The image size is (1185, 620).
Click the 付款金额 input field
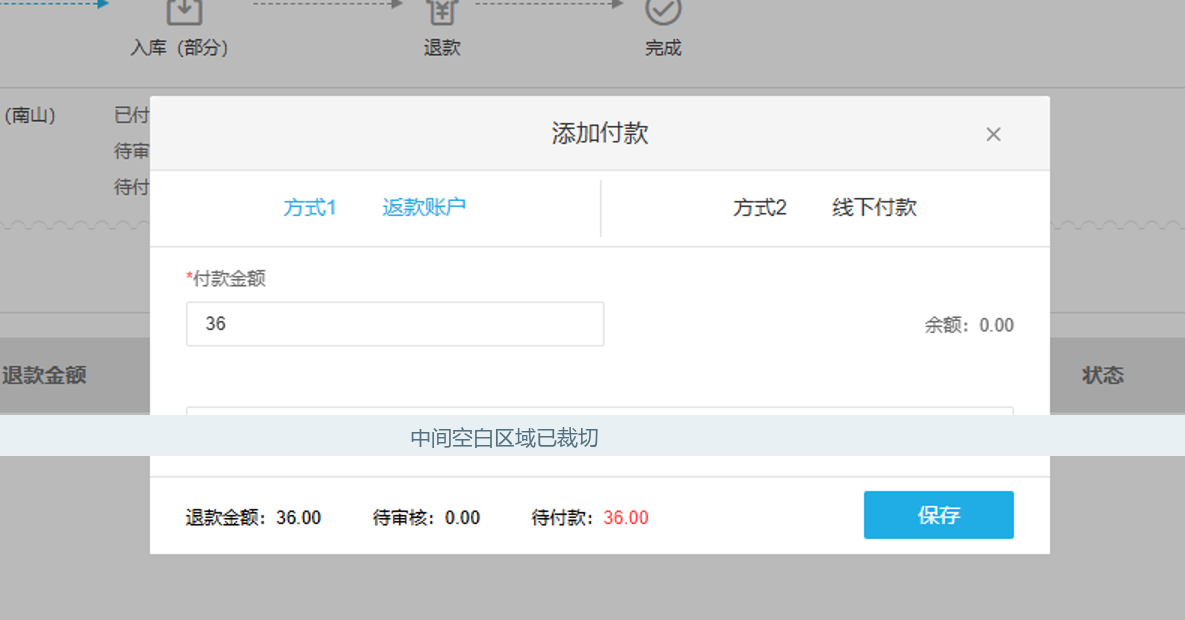point(394,324)
